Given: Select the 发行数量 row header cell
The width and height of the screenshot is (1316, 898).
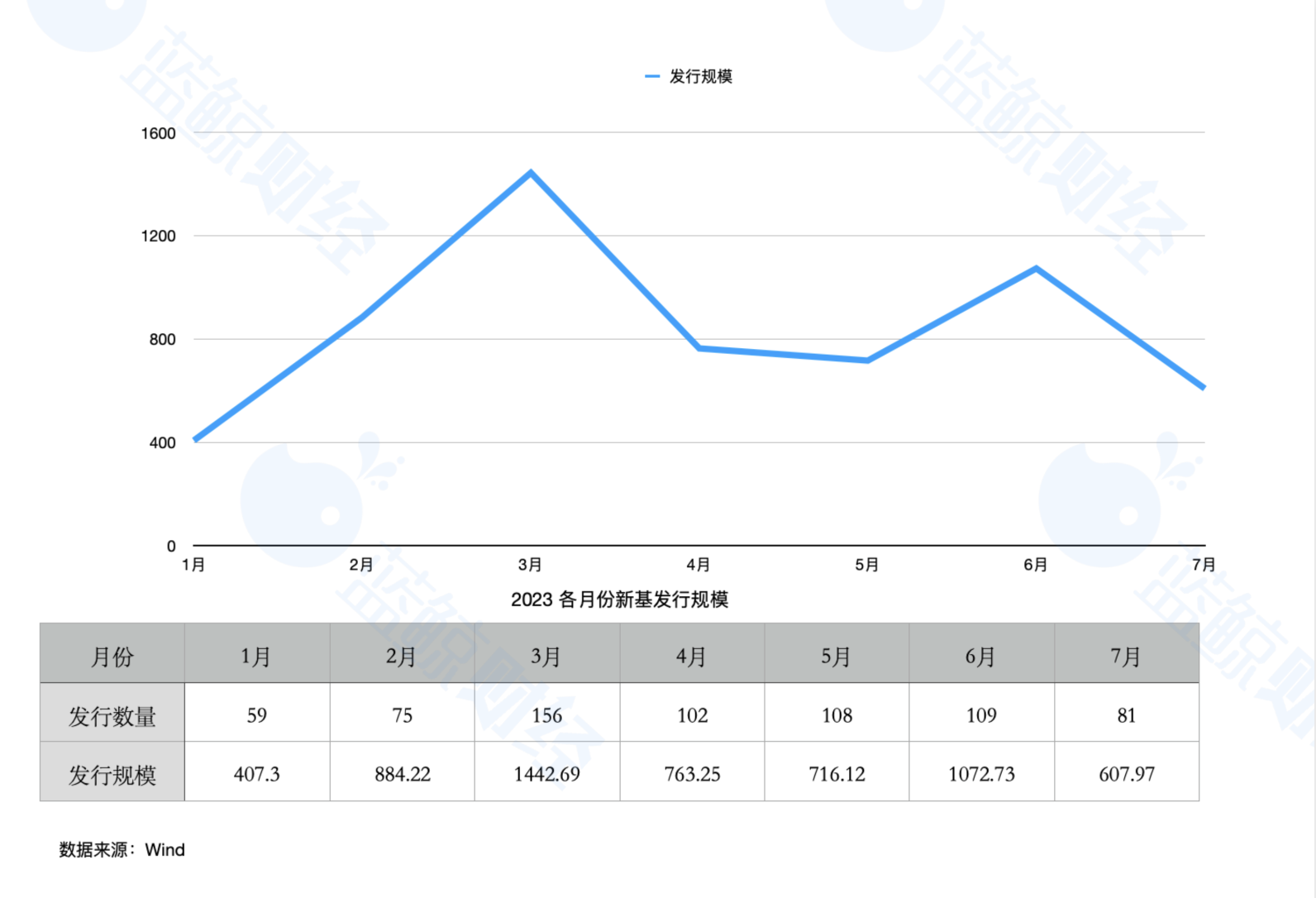Looking at the screenshot, I should pyautogui.click(x=112, y=716).
